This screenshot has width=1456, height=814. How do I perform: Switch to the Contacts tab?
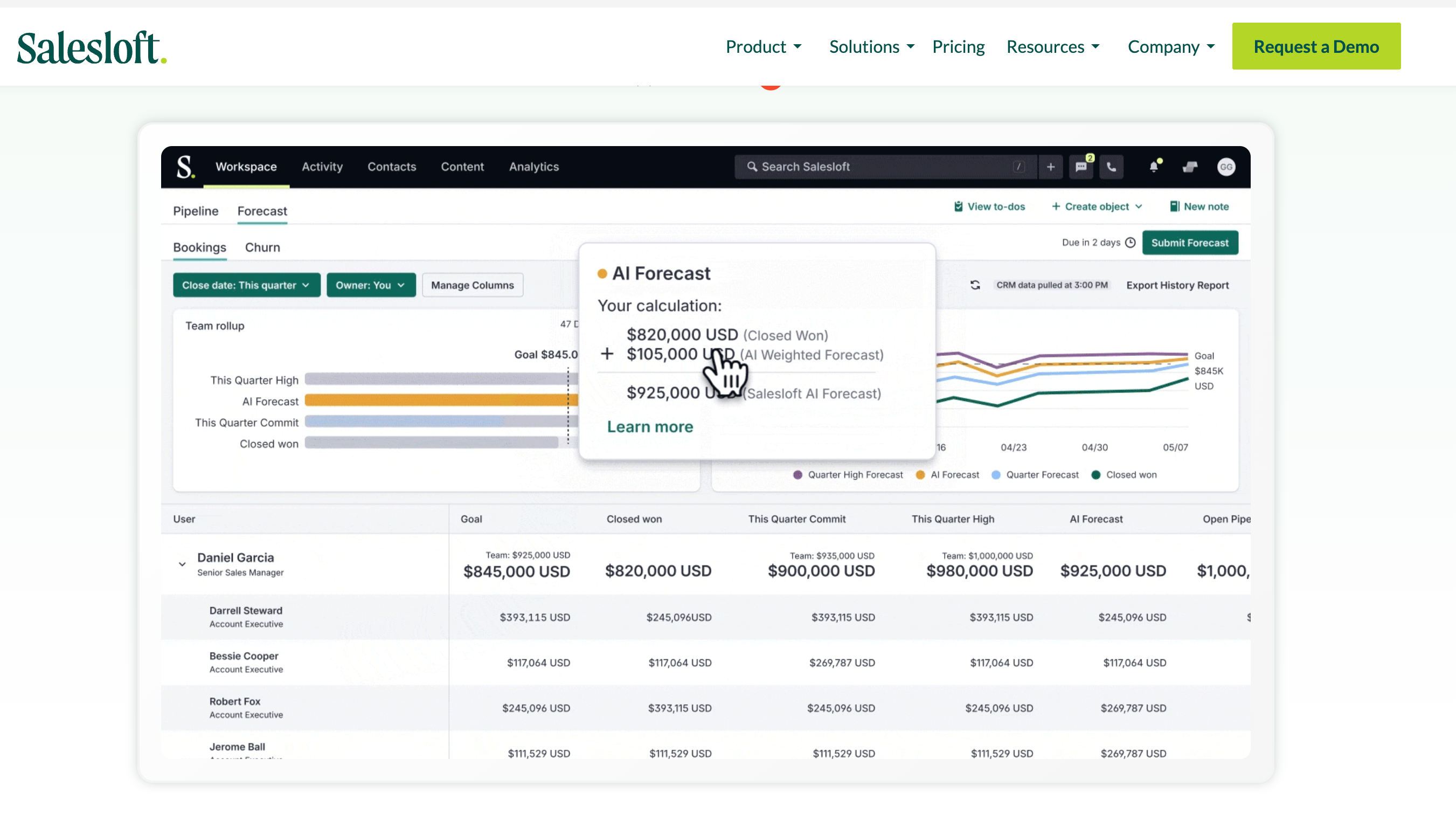pyautogui.click(x=392, y=167)
